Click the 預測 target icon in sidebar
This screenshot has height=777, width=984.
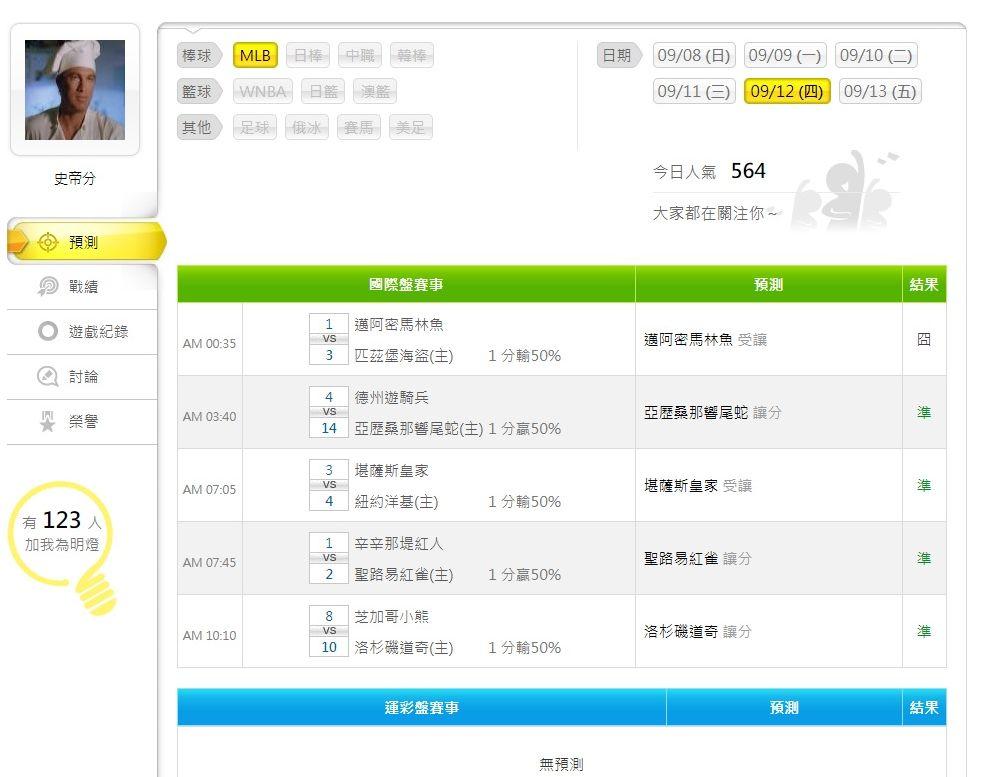[x=48, y=242]
